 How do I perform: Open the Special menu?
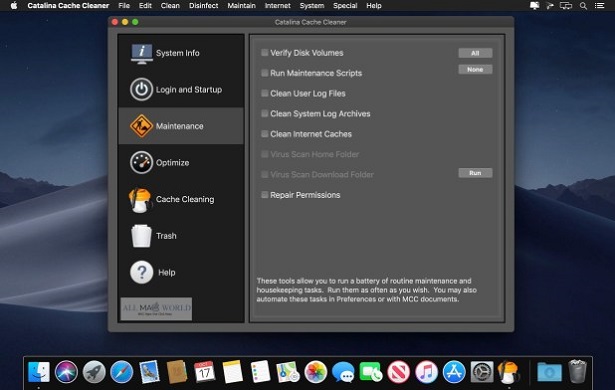pos(345,6)
